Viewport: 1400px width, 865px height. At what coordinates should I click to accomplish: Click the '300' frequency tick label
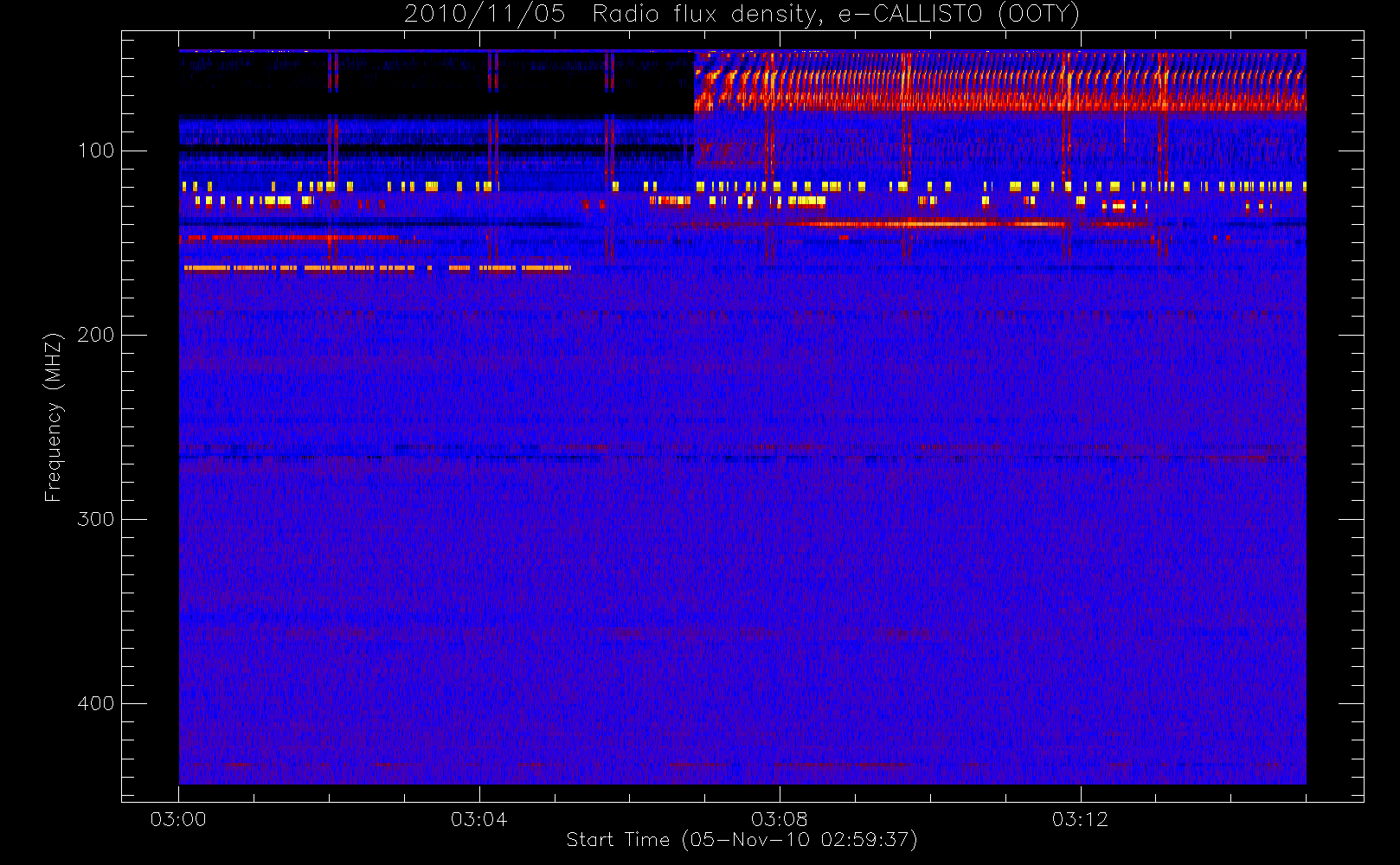(96, 519)
